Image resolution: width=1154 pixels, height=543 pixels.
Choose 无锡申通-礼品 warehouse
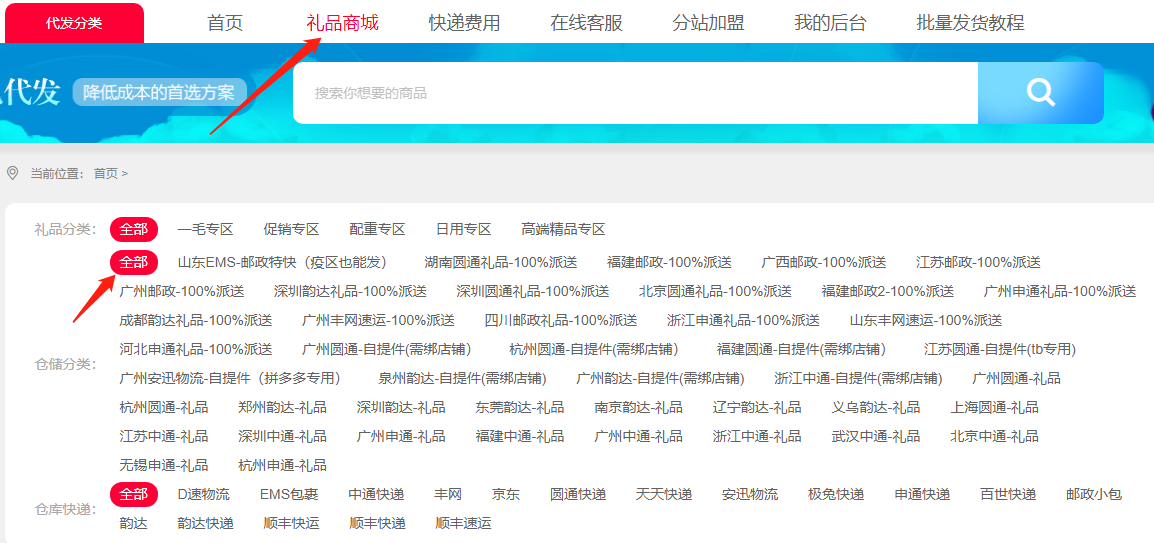(163, 465)
